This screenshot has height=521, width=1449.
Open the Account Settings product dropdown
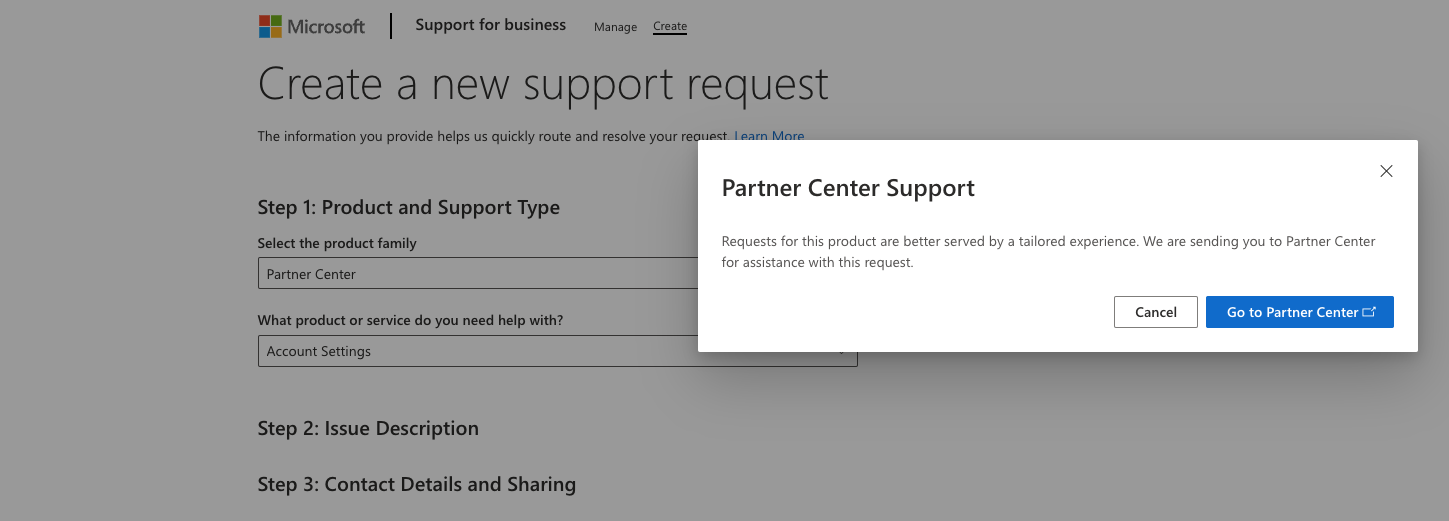point(558,351)
